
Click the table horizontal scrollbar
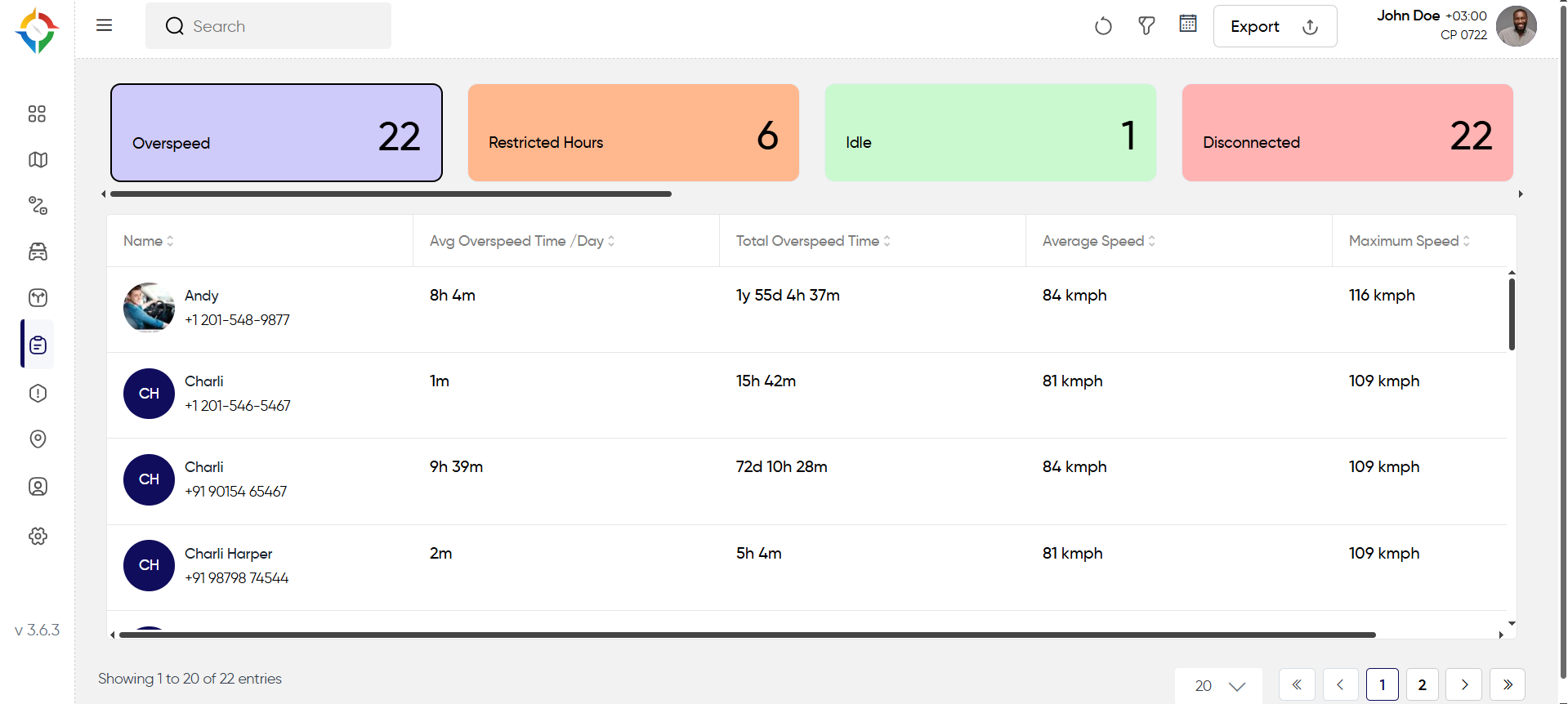coord(748,635)
